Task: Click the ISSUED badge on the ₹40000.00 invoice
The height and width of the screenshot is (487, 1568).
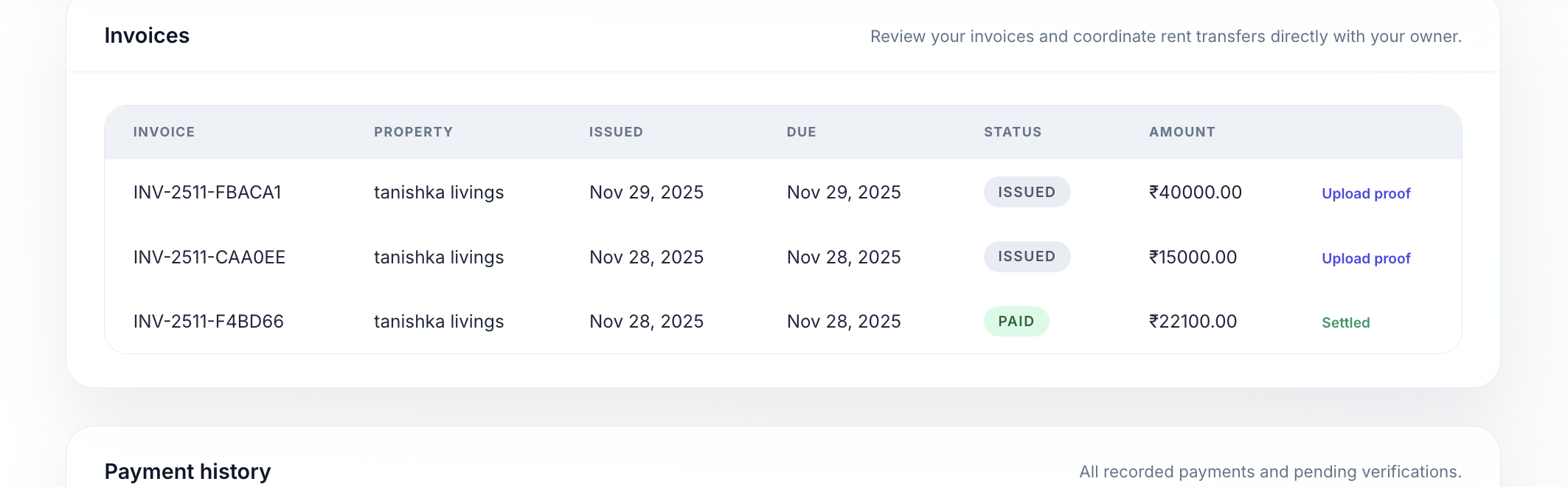Action: [1027, 192]
